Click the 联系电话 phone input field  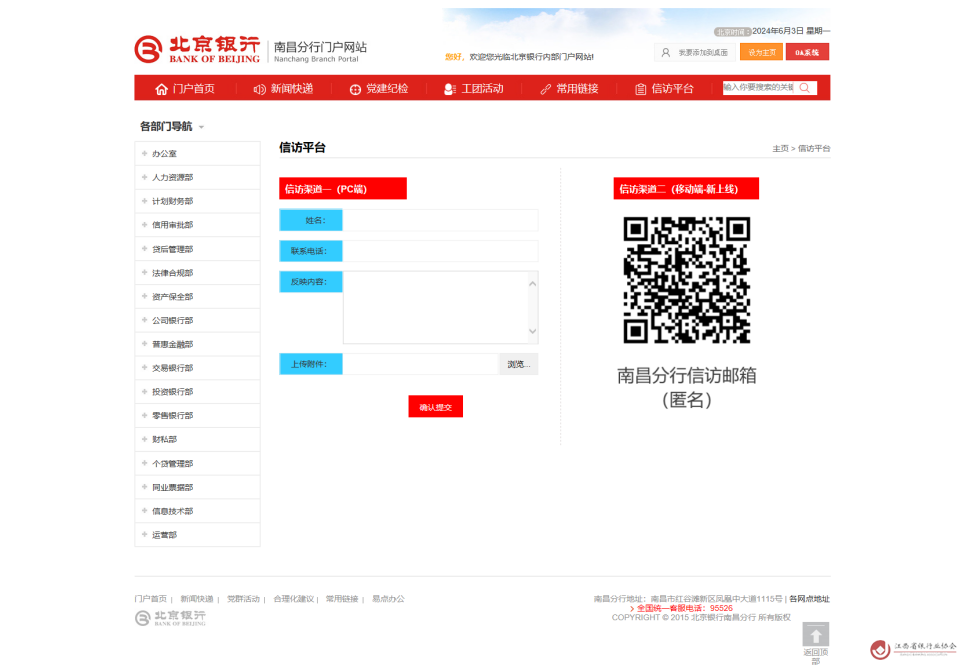tap(440, 251)
